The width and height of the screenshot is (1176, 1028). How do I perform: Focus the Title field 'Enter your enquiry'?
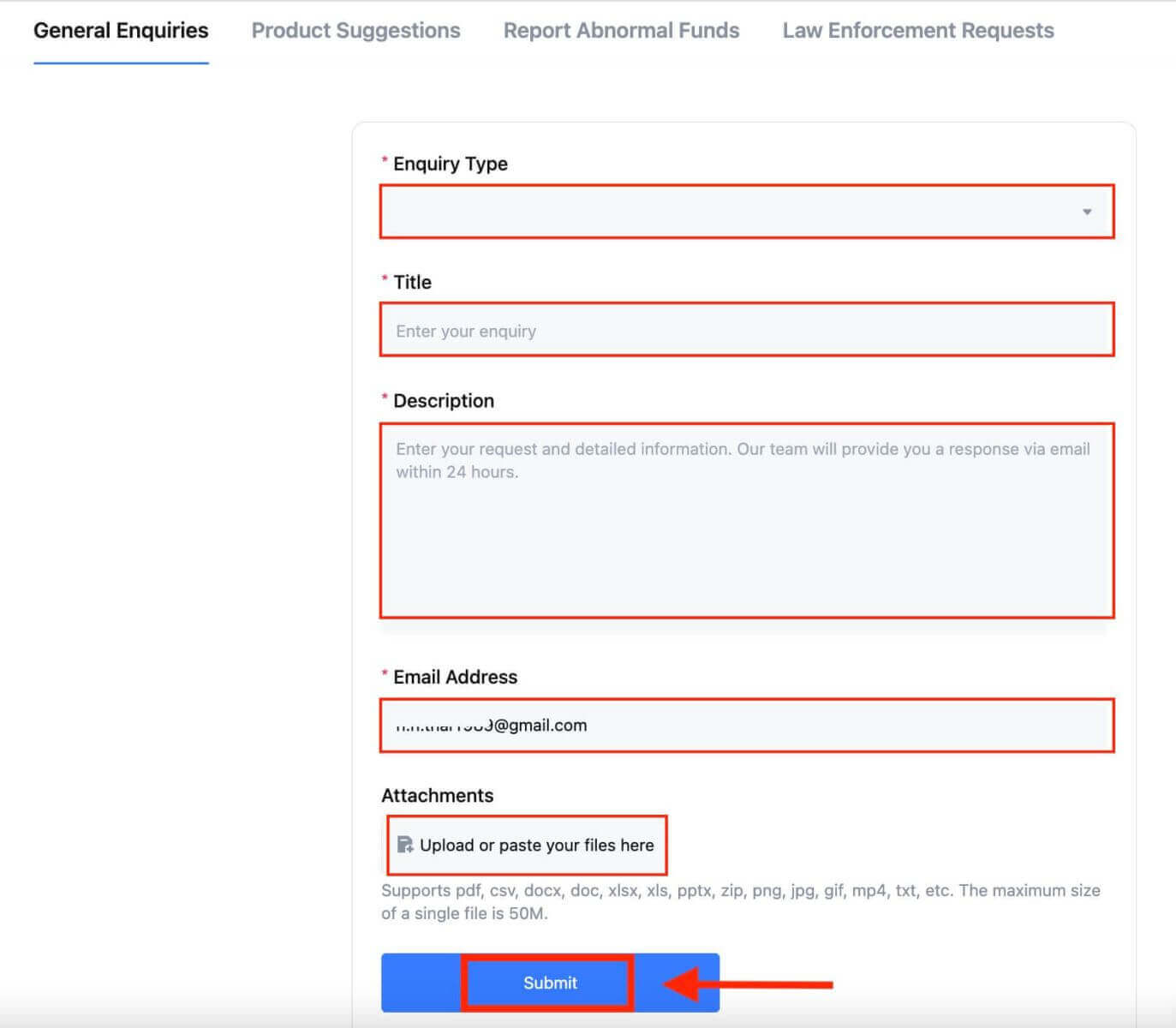pos(746,331)
